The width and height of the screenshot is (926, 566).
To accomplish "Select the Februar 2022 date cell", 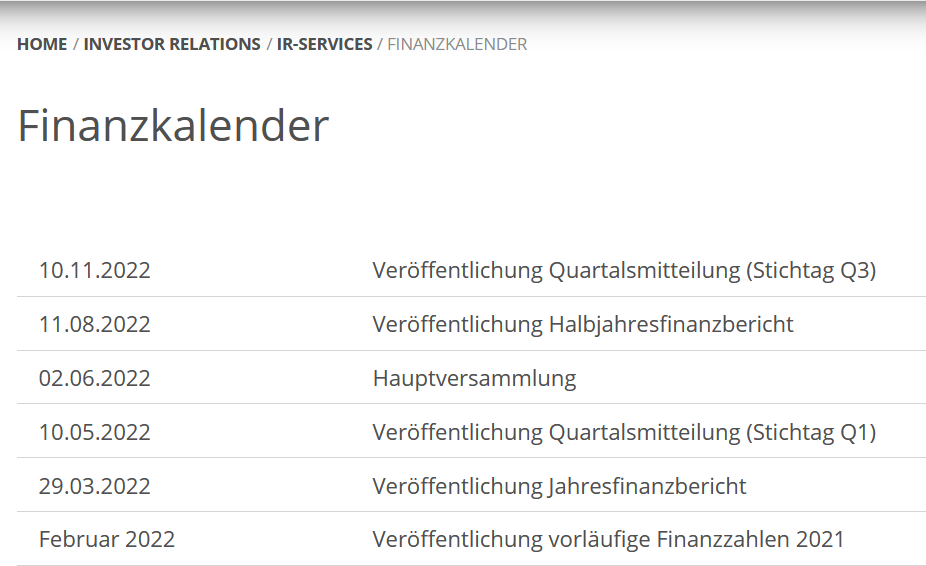I will click(107, 539).
